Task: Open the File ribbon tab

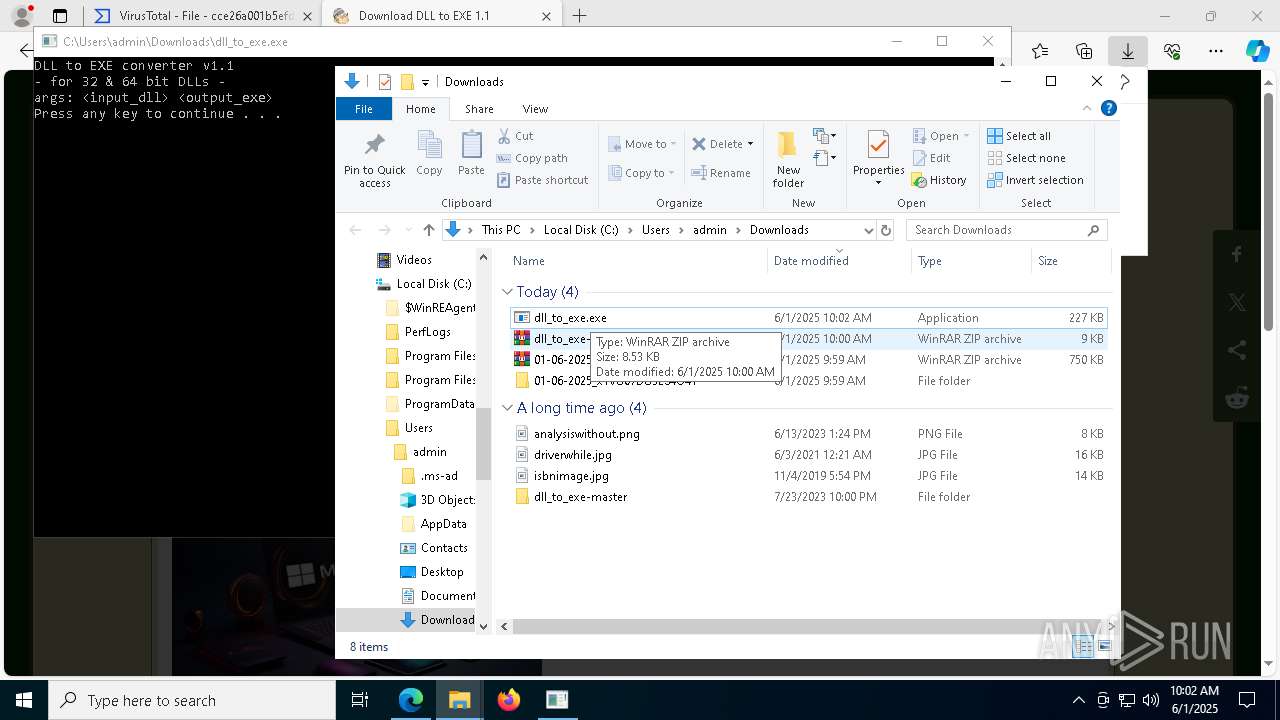Action: click(364, 109)
